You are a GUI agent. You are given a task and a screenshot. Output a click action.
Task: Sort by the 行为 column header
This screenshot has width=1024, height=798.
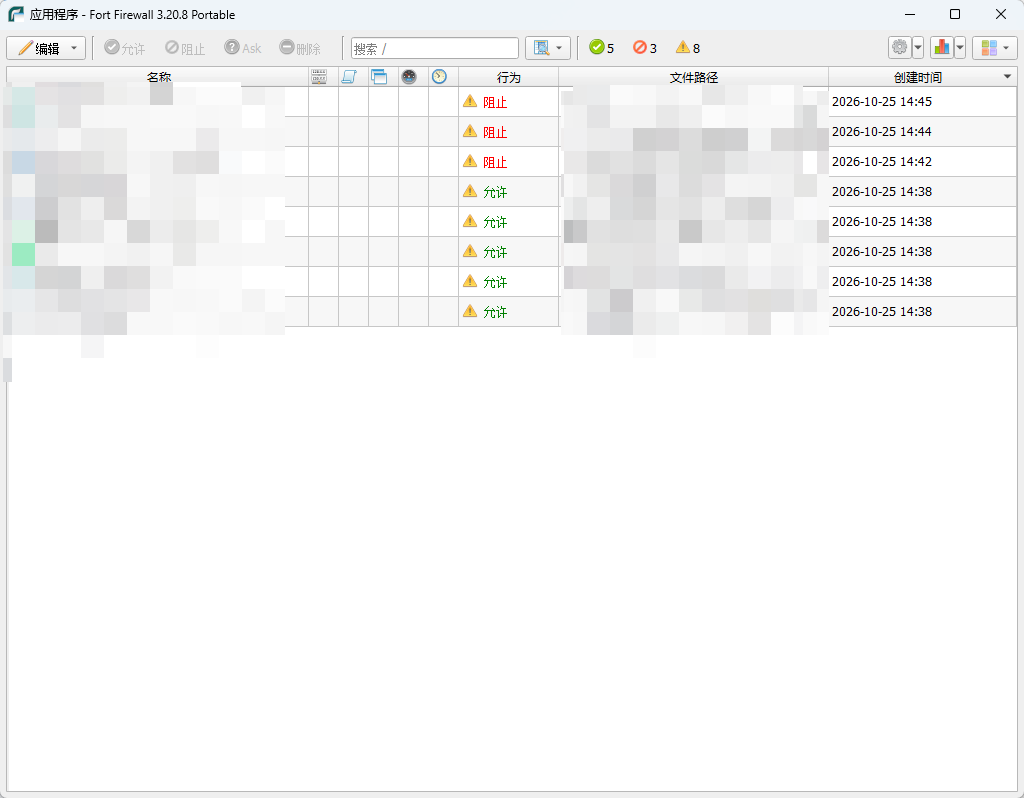pyautogui.click(x=509, y=77)
